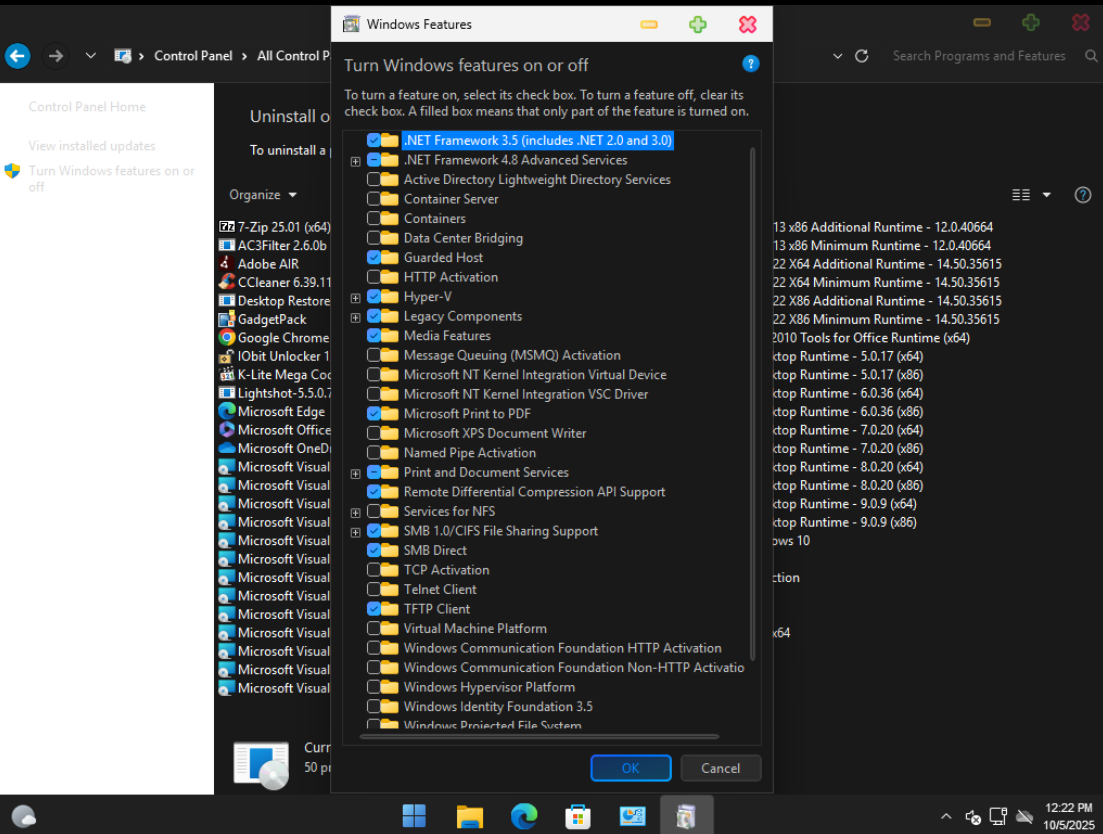Click the refresh icon beside the address bar
Screen dimensions: 1103x834
[861, 56]
